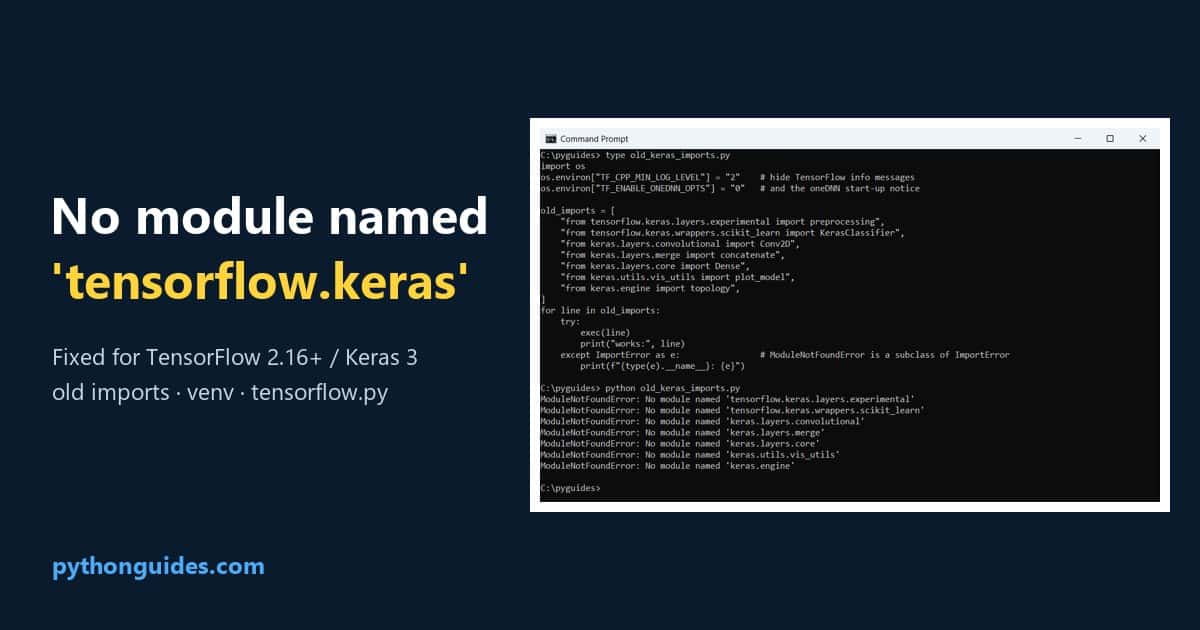Open the pythonguides.com link
This screenshot has width=1200, height=630.
[x=158, y=567]
